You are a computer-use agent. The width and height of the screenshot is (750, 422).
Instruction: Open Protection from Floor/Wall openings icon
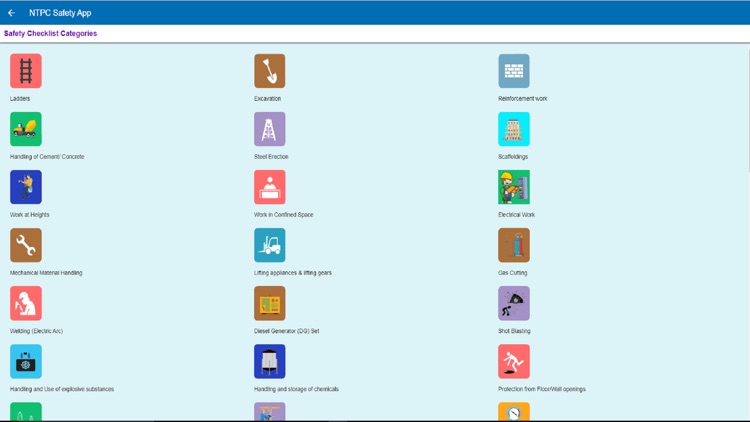coord(514,361)
